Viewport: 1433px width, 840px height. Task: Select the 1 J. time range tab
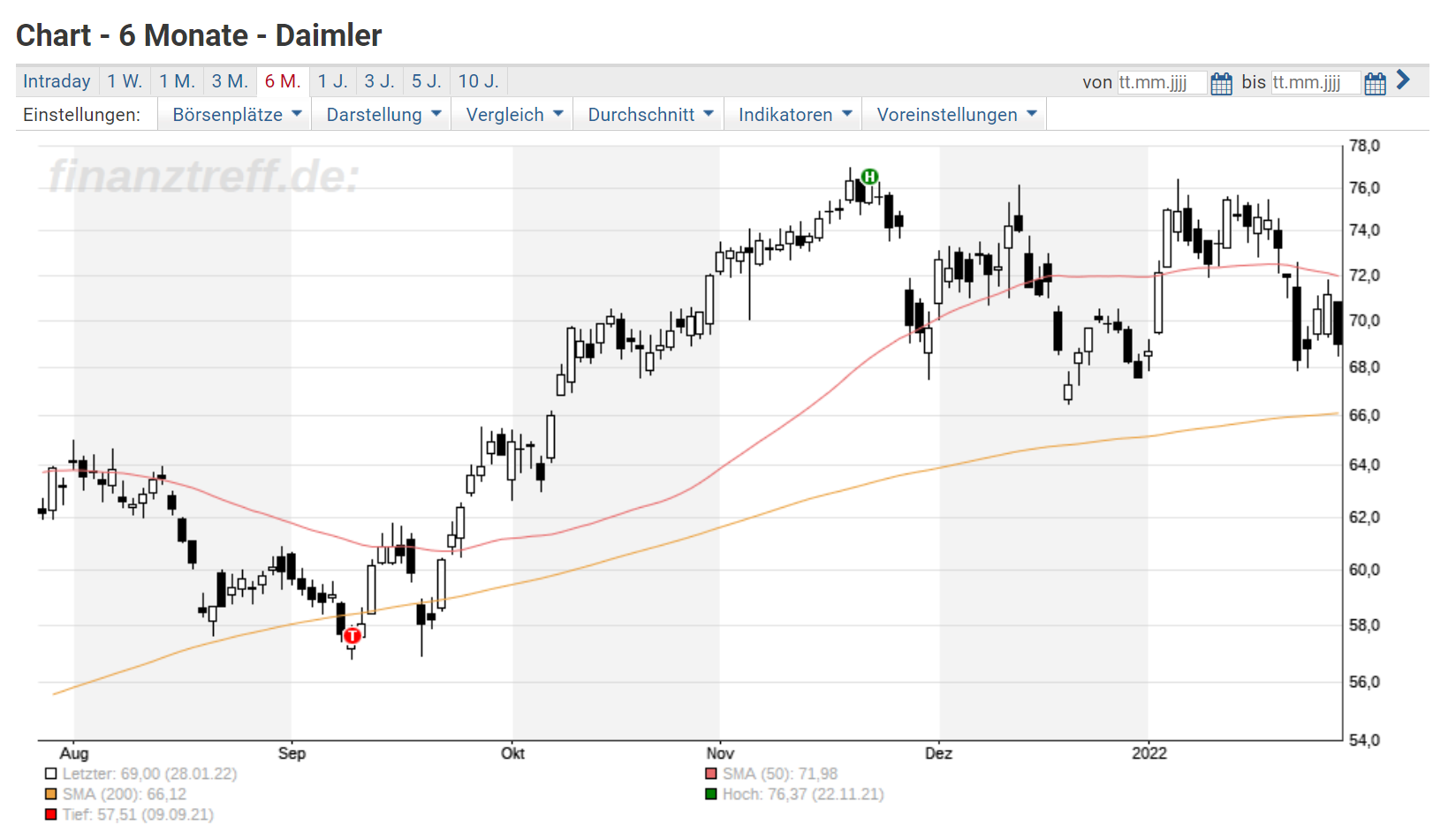[x=333, y=81]
